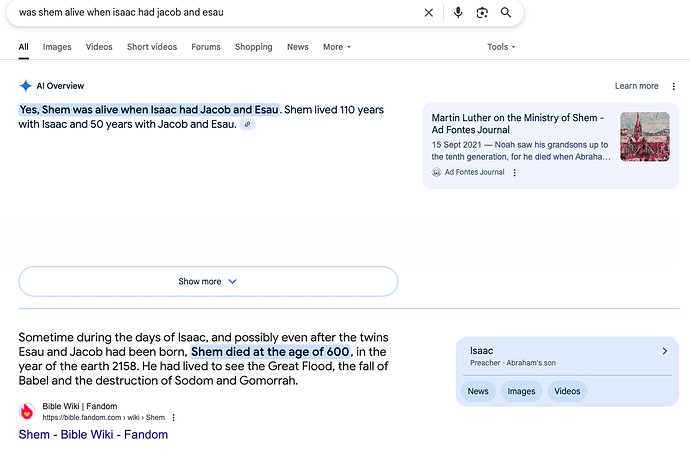This screenshot has height=450, width=690.
Task: Select the All results tab
Action: [23, 47]
